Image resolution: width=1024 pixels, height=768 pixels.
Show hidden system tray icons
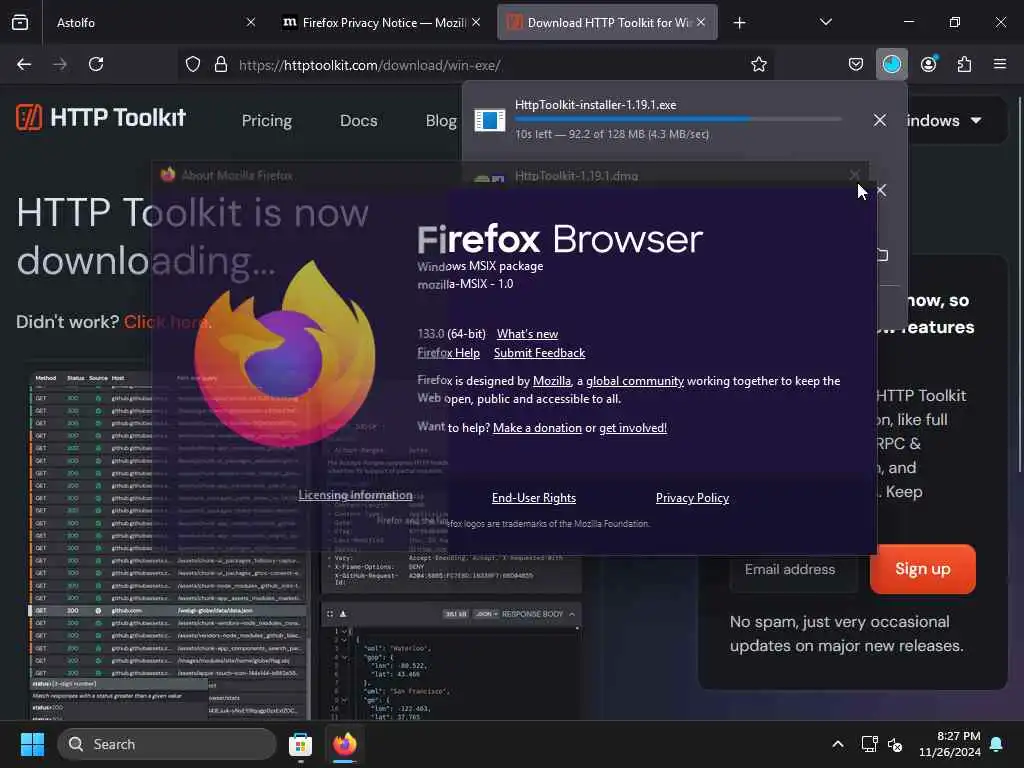(x=837, y=744)
